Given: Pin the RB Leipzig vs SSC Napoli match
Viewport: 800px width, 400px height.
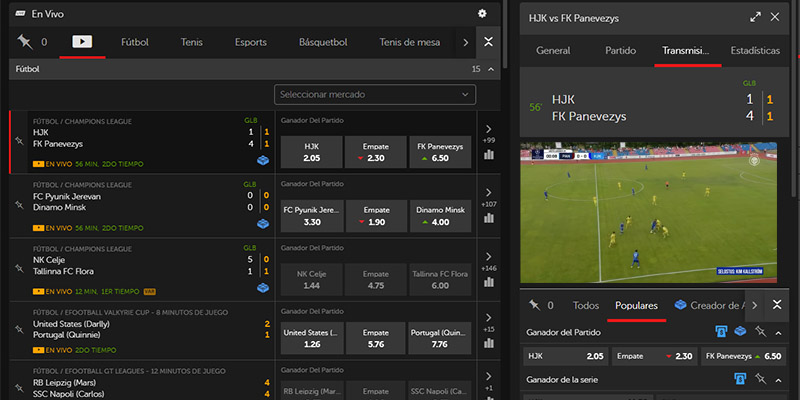Looking at the screenshot, I should point(19,388).
